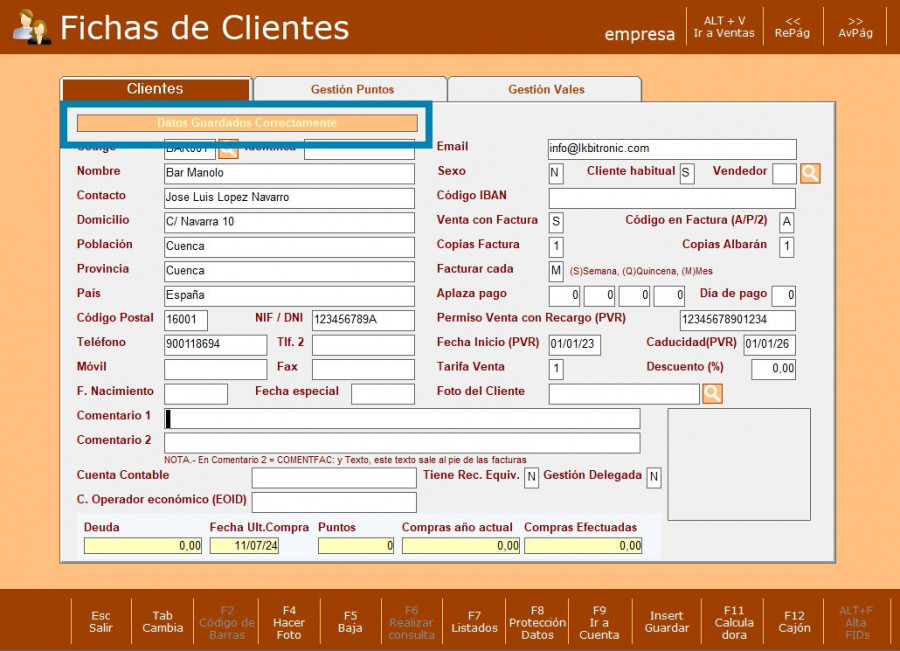Select the Comentario 2 text field
The width and height of the screenshot is (900, 651).
point(402,443)
